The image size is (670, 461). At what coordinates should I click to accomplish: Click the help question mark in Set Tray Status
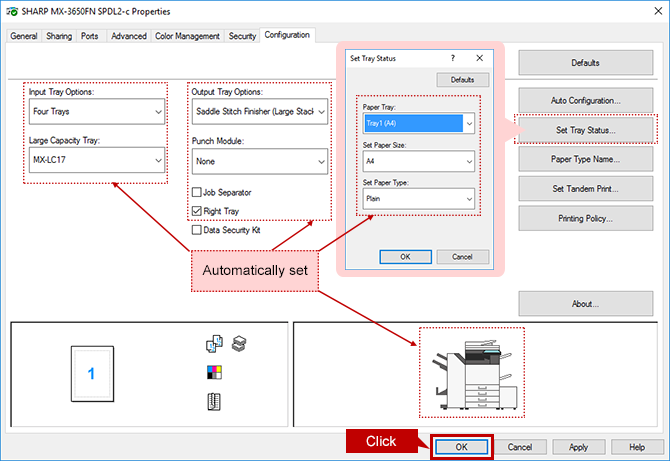click(x=453, y=58)
